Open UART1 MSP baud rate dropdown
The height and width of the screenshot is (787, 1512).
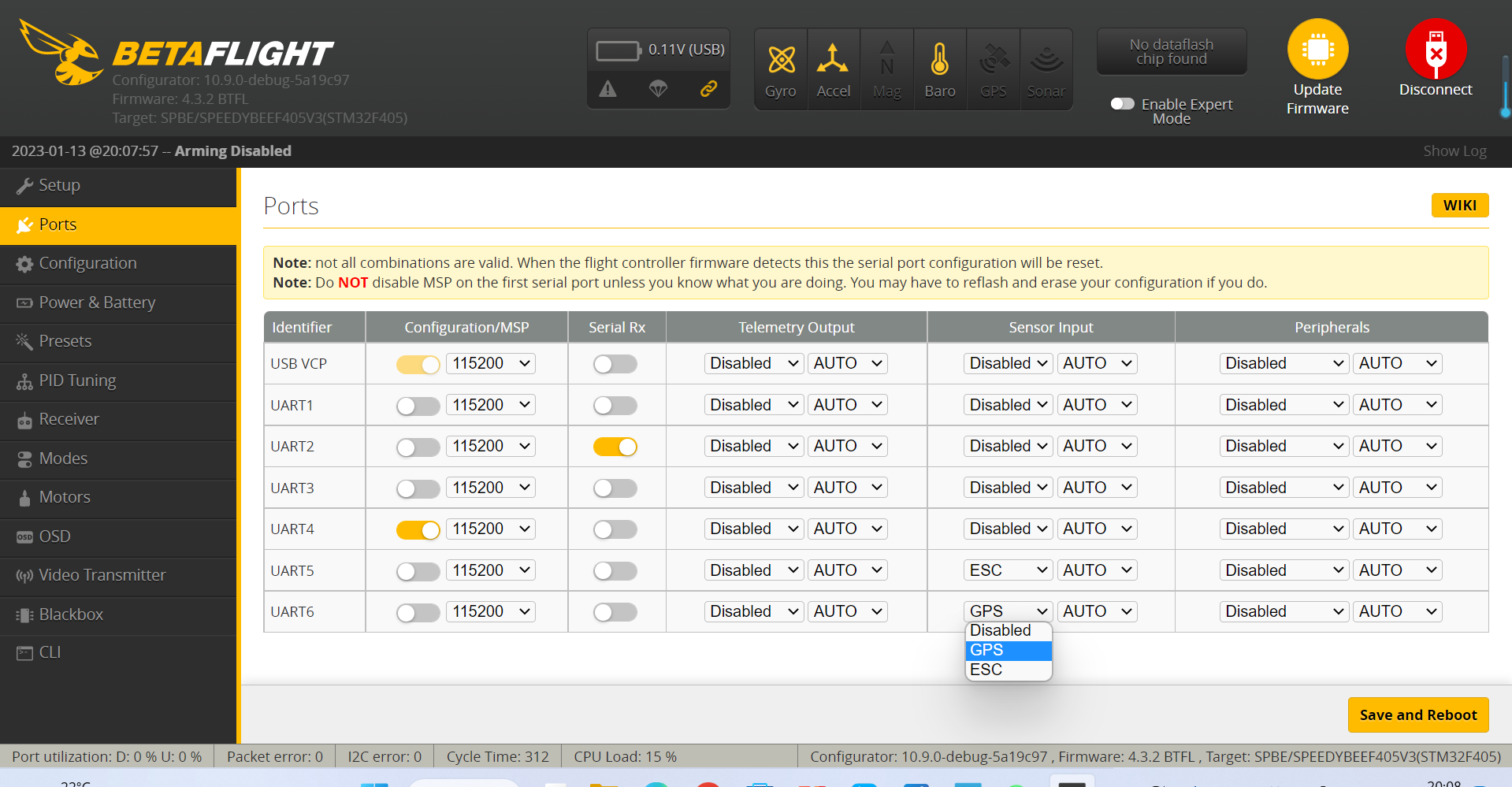(491, 405)
